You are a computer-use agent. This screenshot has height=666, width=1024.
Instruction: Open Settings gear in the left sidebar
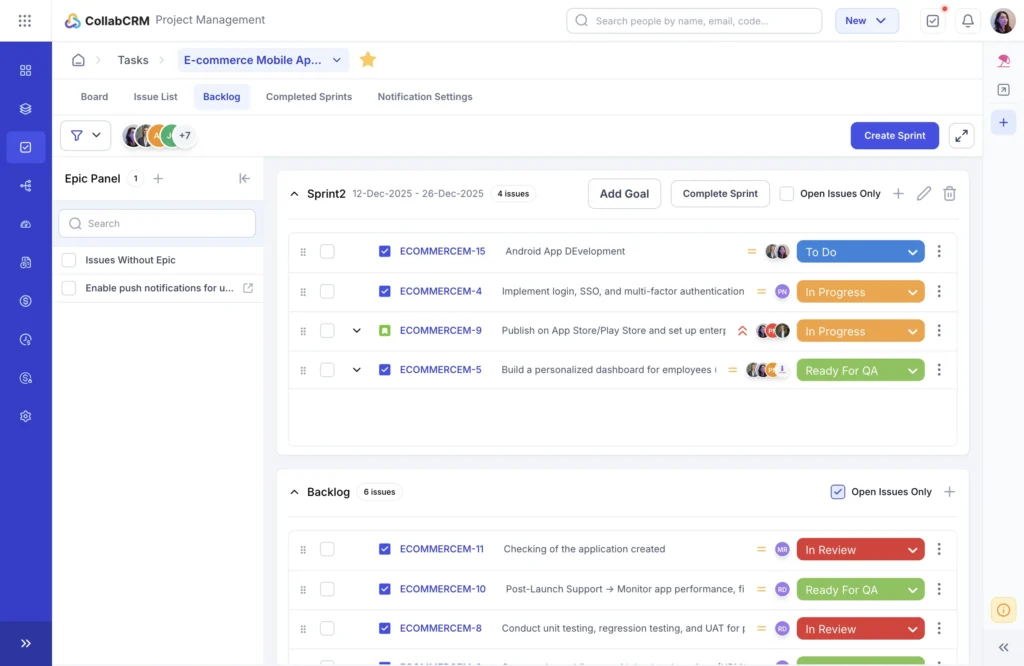coord(25,415)
